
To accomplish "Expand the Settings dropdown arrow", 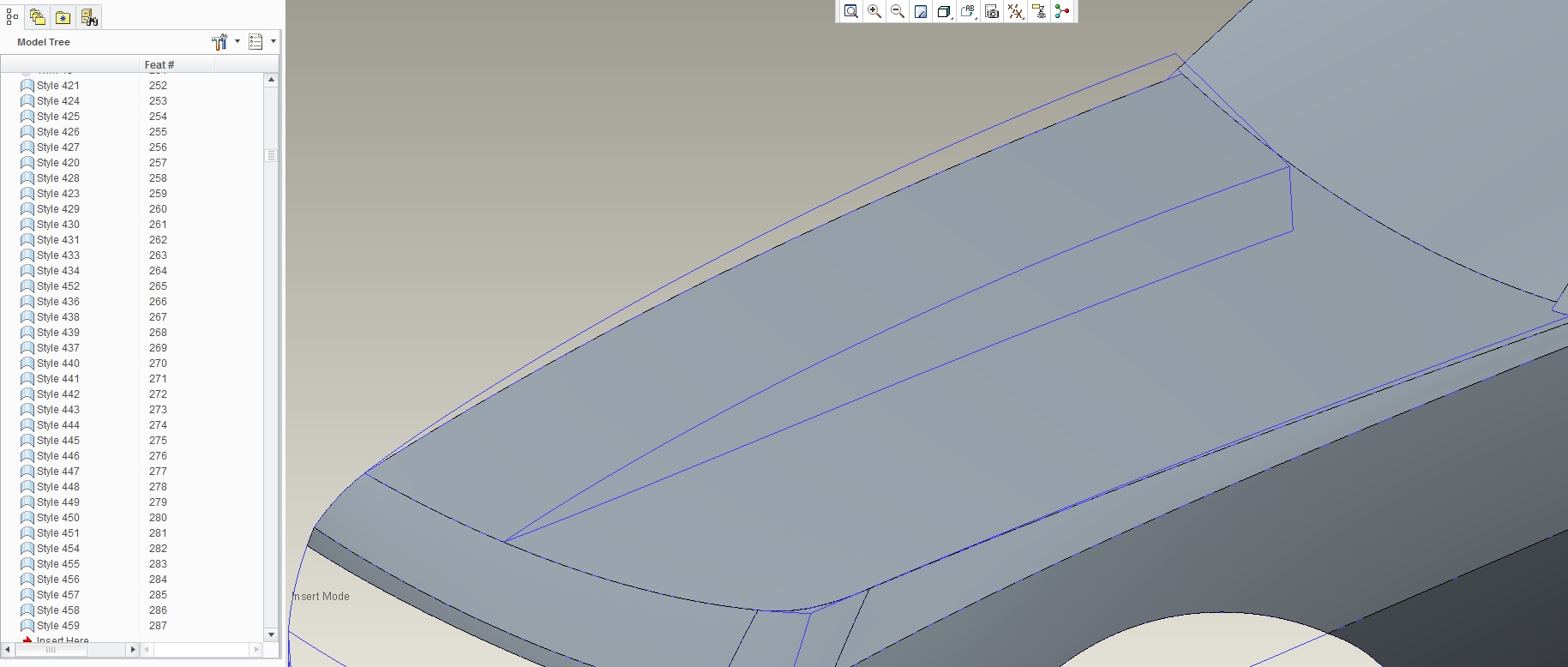I will [x=237, y=41].
